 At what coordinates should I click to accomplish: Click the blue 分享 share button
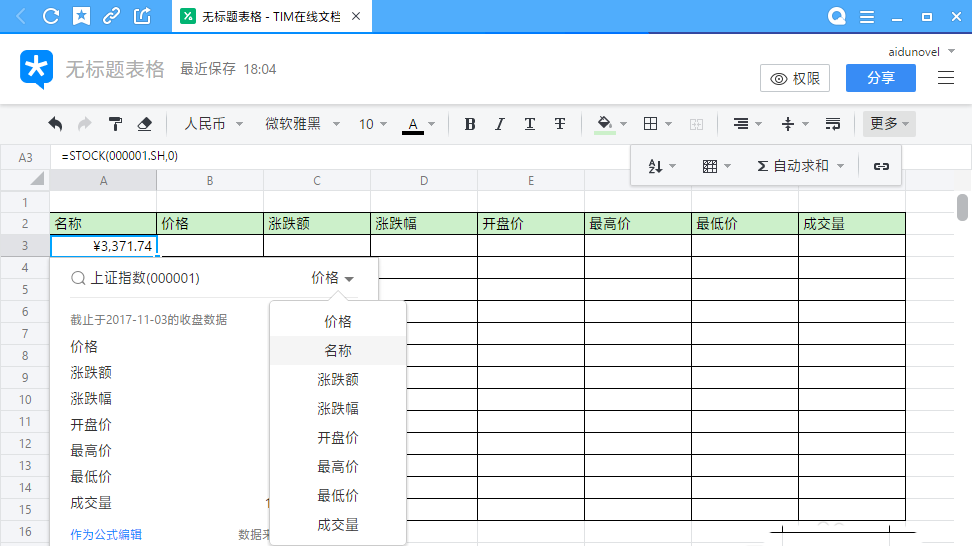click(x=880, y=78)
